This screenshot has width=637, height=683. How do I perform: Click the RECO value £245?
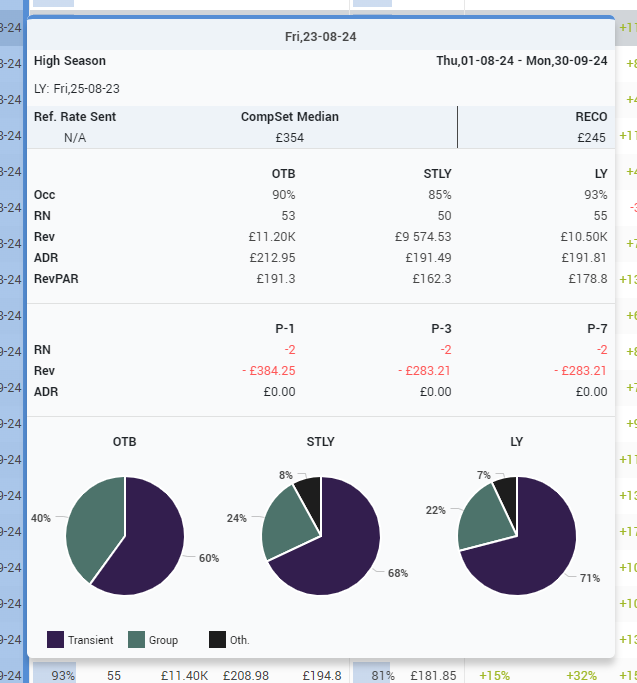pos(592,138)
